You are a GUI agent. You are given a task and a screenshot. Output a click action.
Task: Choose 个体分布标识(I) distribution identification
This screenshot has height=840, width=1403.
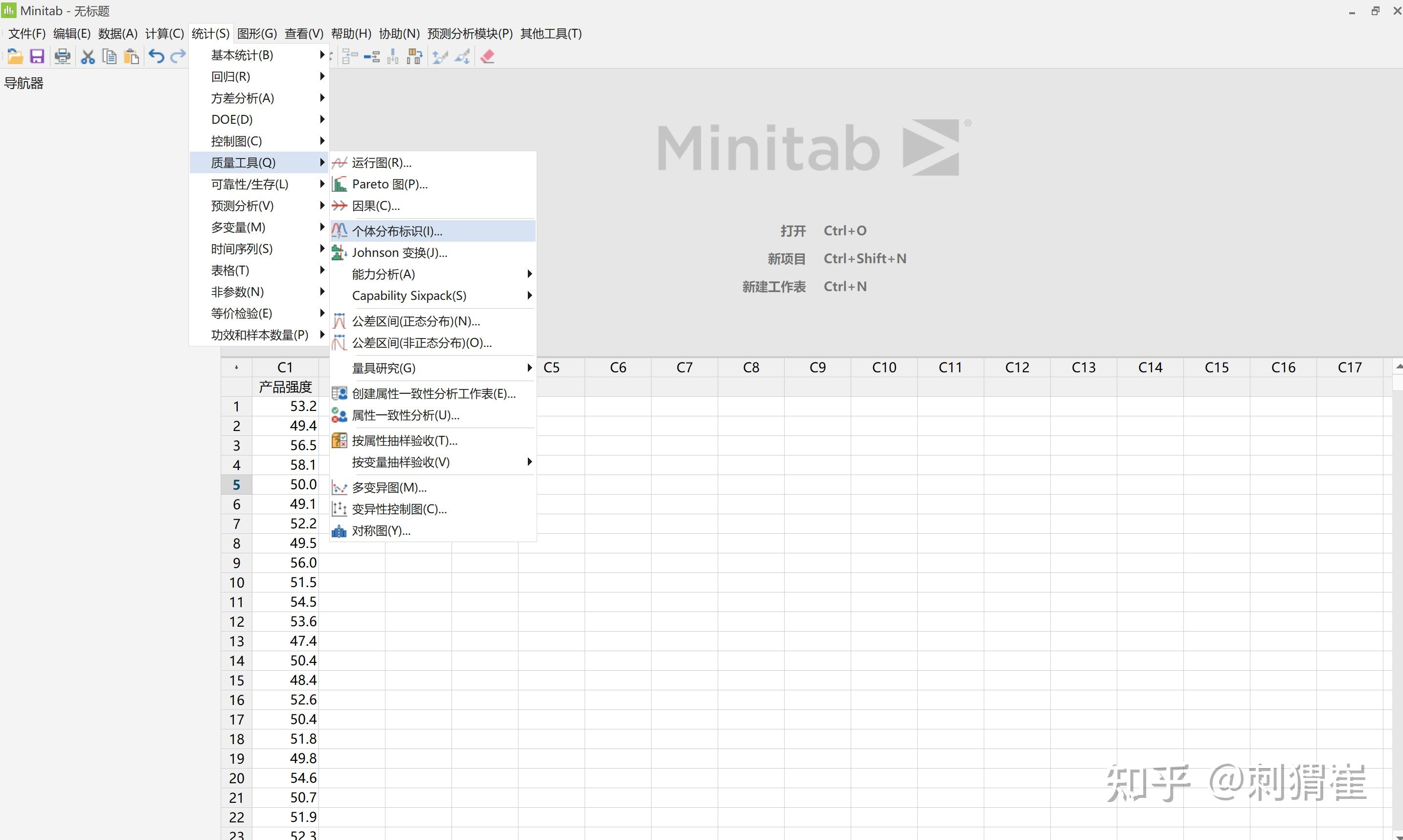[x=433, y=231]
